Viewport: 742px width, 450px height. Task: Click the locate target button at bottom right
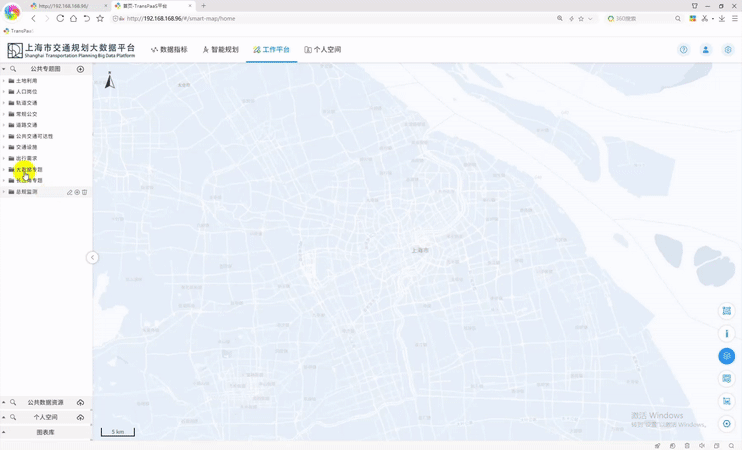pyautogui.click(x=727, y=424)
